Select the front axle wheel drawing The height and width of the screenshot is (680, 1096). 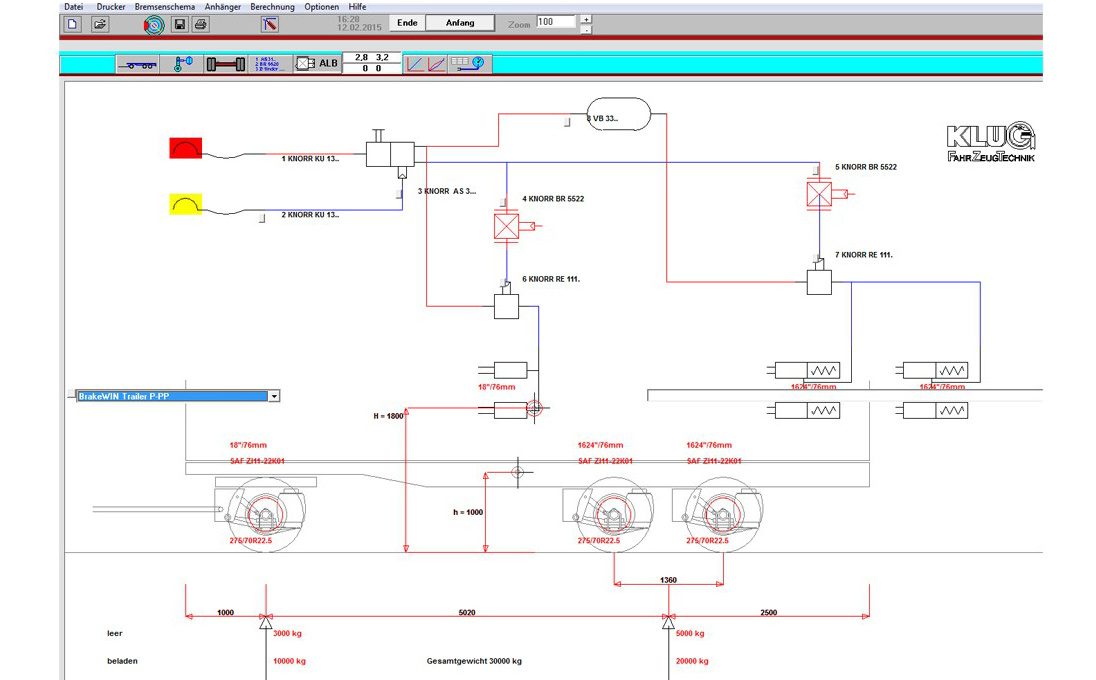point(265,514)
